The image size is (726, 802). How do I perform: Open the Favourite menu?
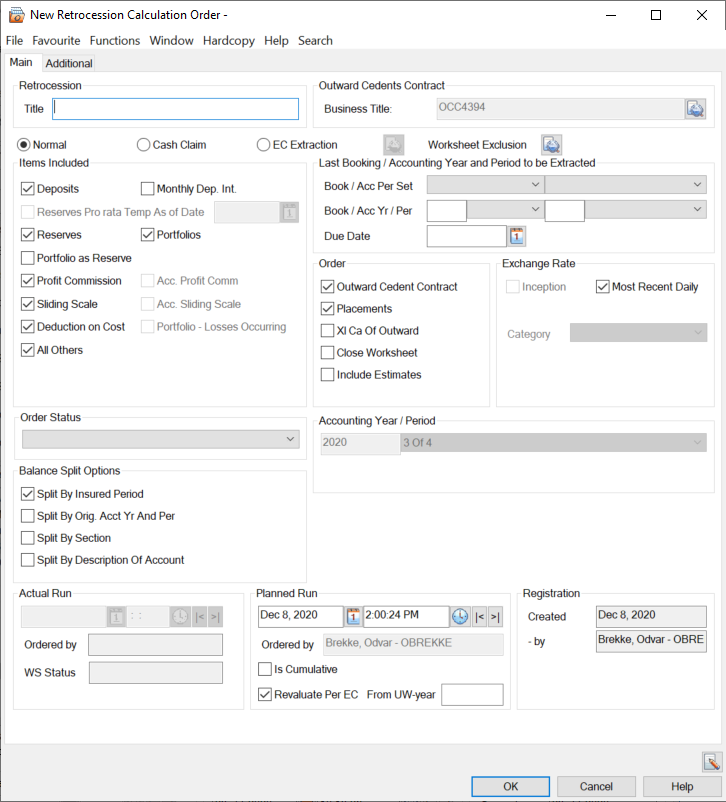tap(56, 40)
